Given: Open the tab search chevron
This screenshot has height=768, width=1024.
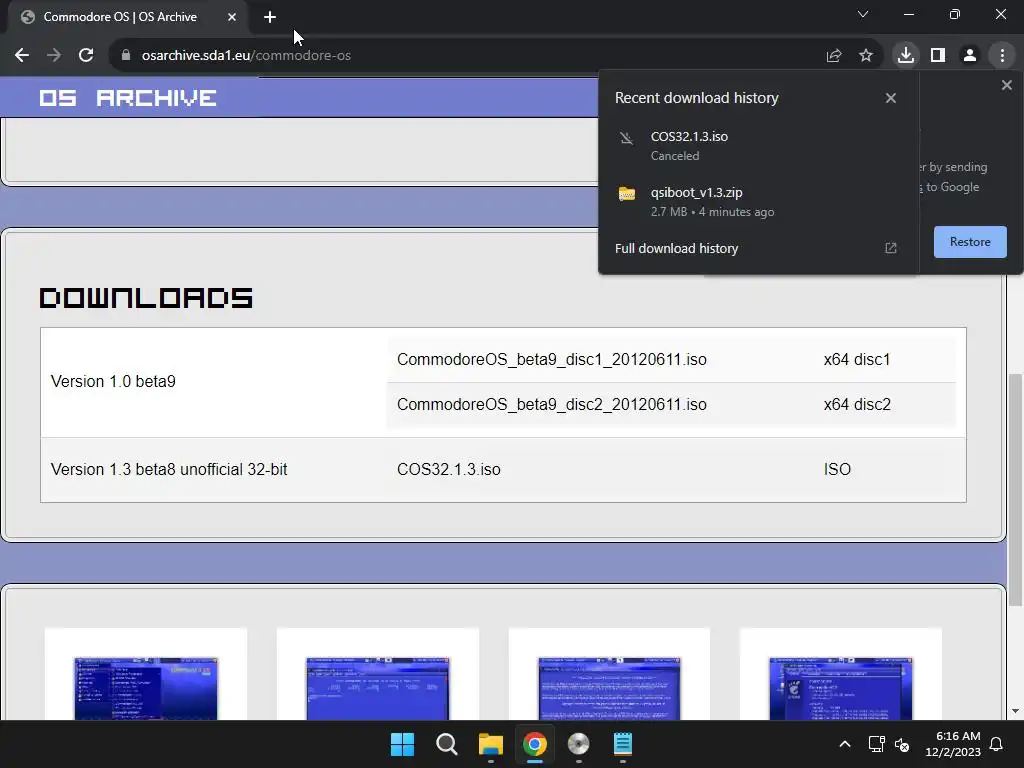Looking at the screenshot, I should (863, 14).
